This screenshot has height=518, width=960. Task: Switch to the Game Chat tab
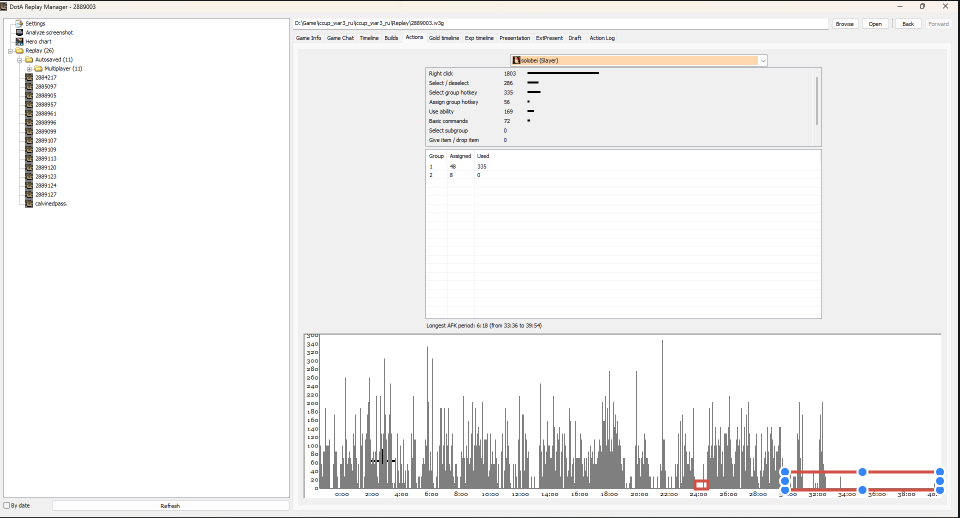coord(340,38)
